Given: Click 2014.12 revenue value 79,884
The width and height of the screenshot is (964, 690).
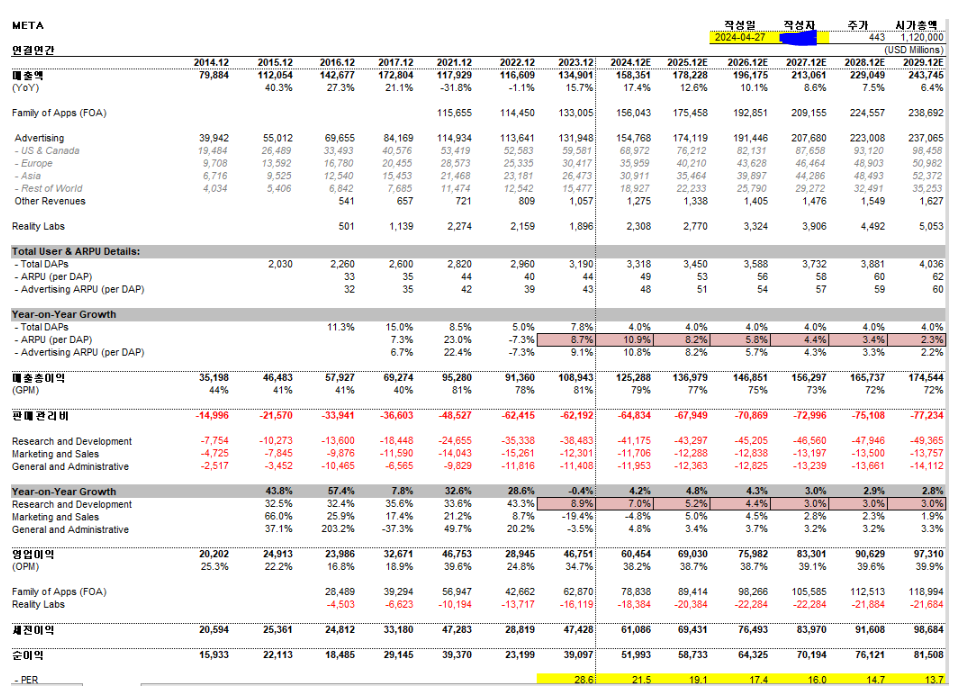Looking at the screenshot, I should coord(213,75).
